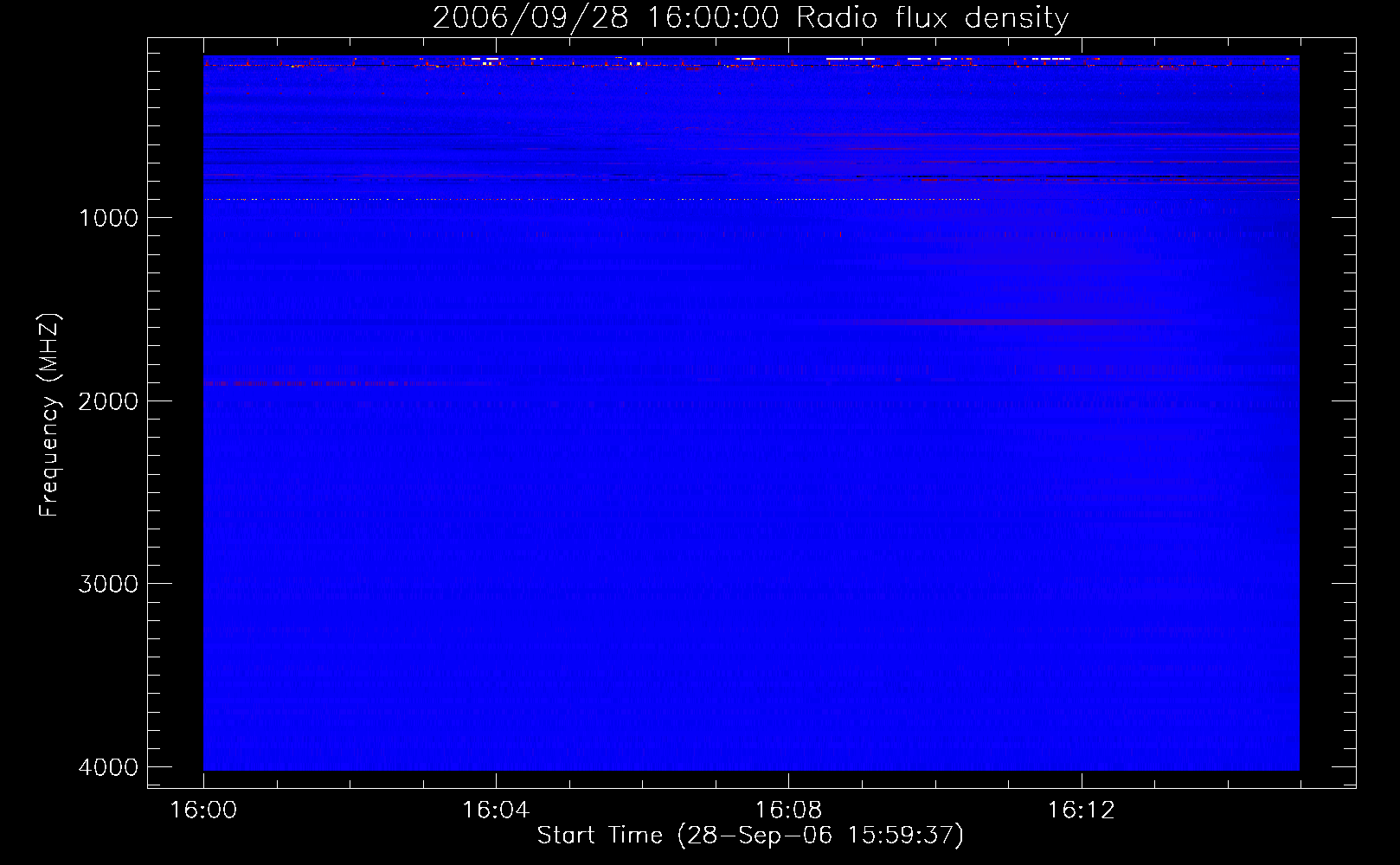Image resolution: width=1400 pixels, height=865 pixels.
Task: Select the 'Frequency (MHZ)' y-axis label
Action: (x=49, y=415)
